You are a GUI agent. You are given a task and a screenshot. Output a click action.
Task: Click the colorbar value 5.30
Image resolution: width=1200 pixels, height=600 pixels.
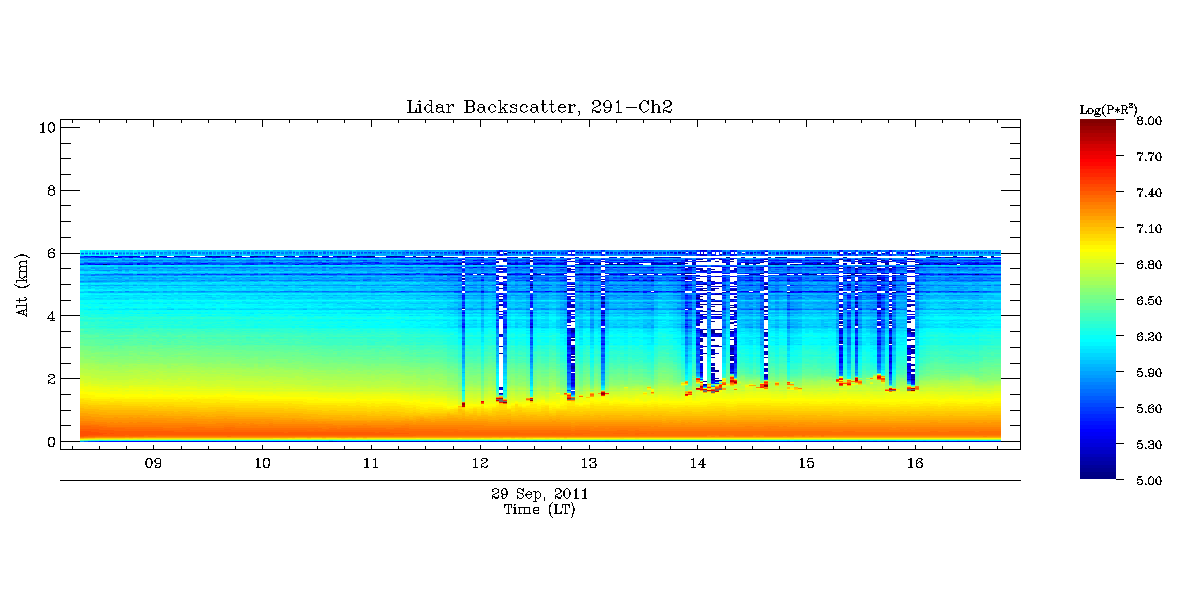click(1149, 445)
